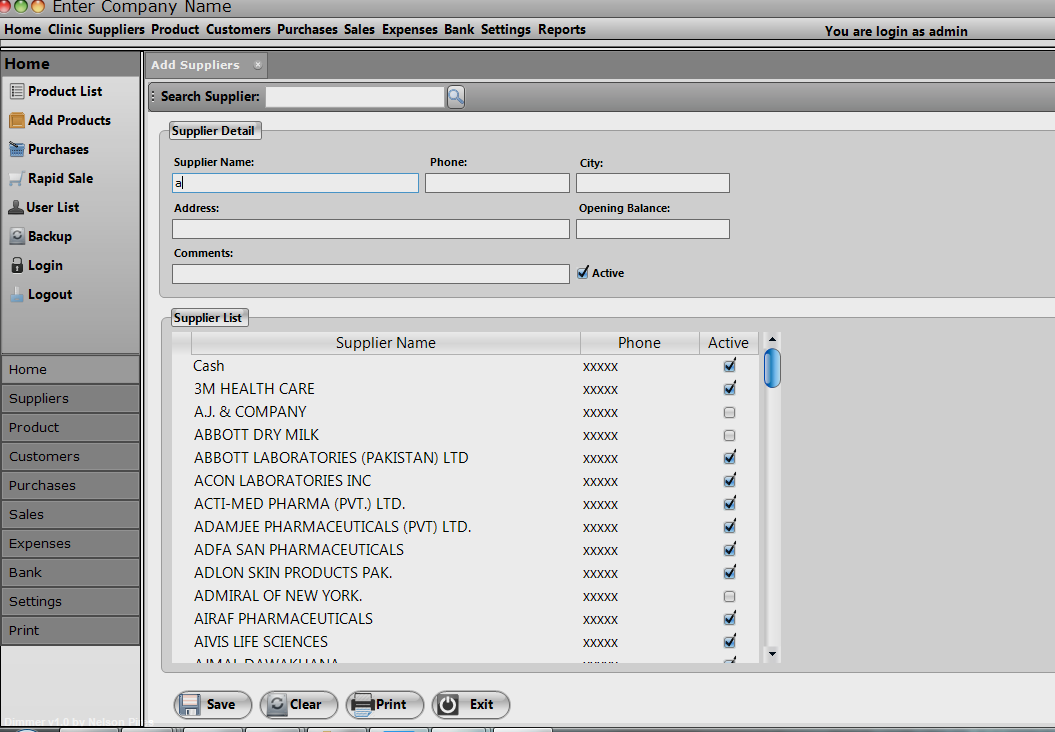Click the Search Supplier magnifier icon
Viewport: 1055px width, 732px height.
pyautogui.click(x=456, y=97)
